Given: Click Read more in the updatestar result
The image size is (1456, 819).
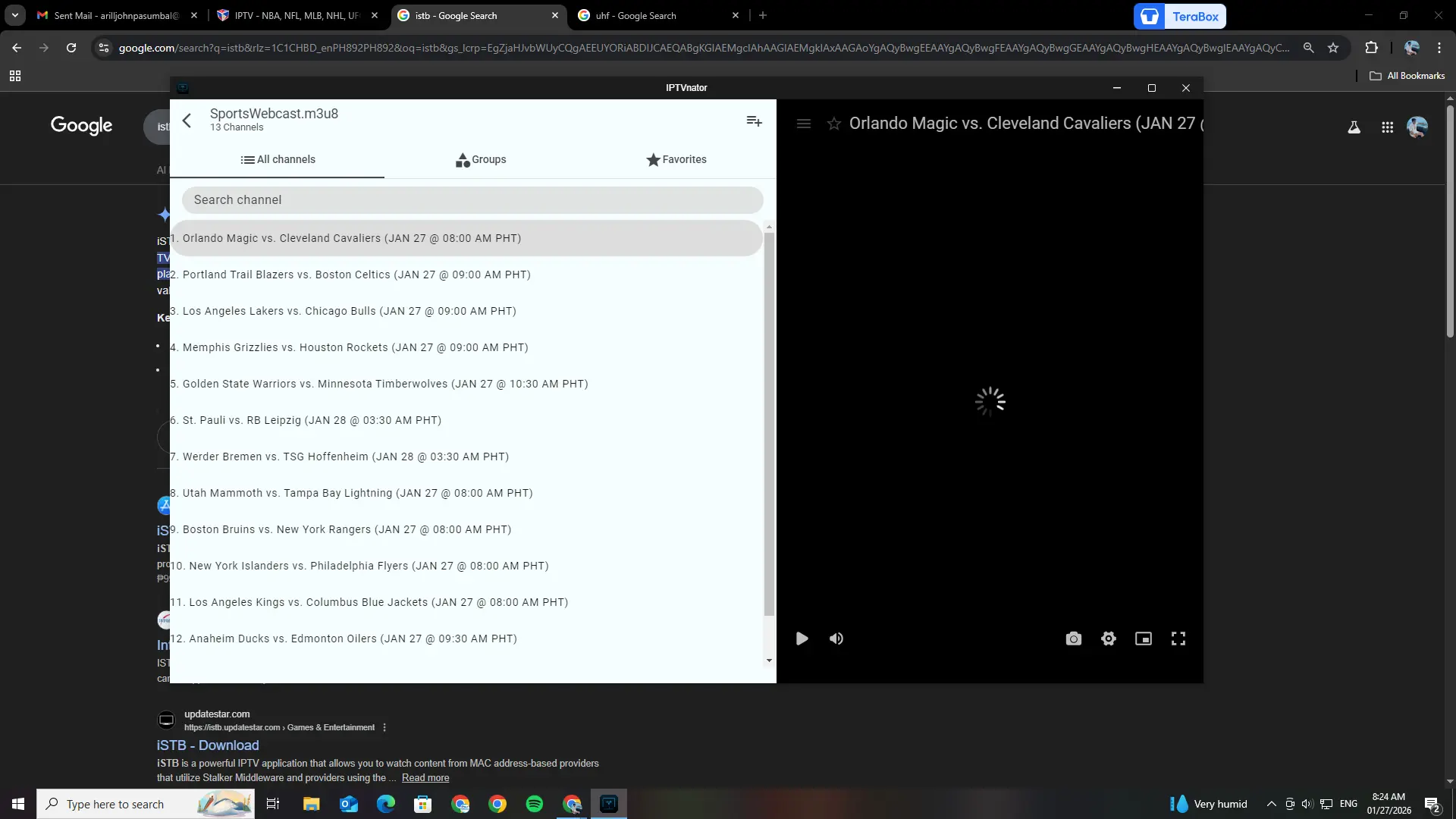Looking at the screenshot, I should 425,777.
